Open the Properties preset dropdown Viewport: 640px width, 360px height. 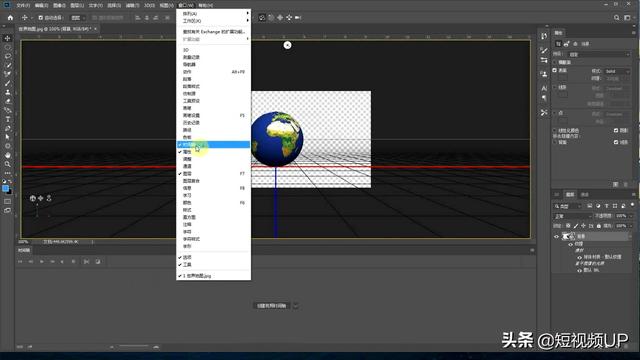coord(599,54)
